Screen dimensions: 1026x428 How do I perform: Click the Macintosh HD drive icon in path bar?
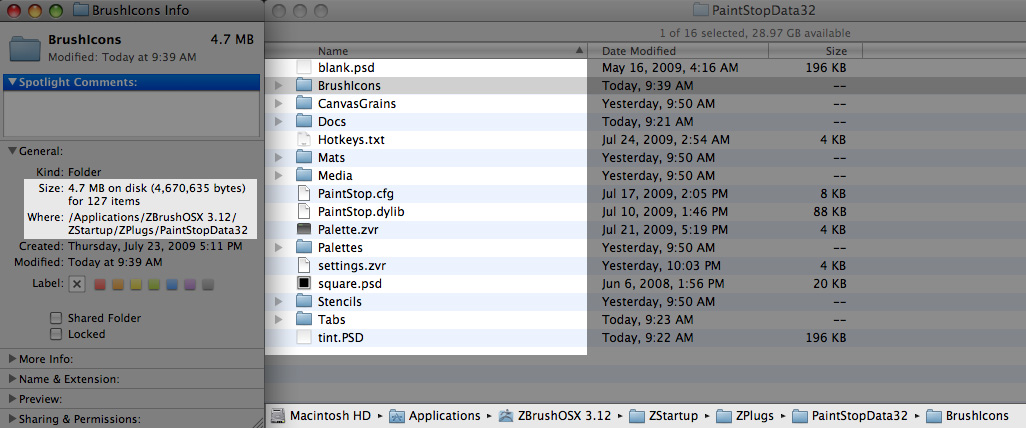tap(279, 416)
